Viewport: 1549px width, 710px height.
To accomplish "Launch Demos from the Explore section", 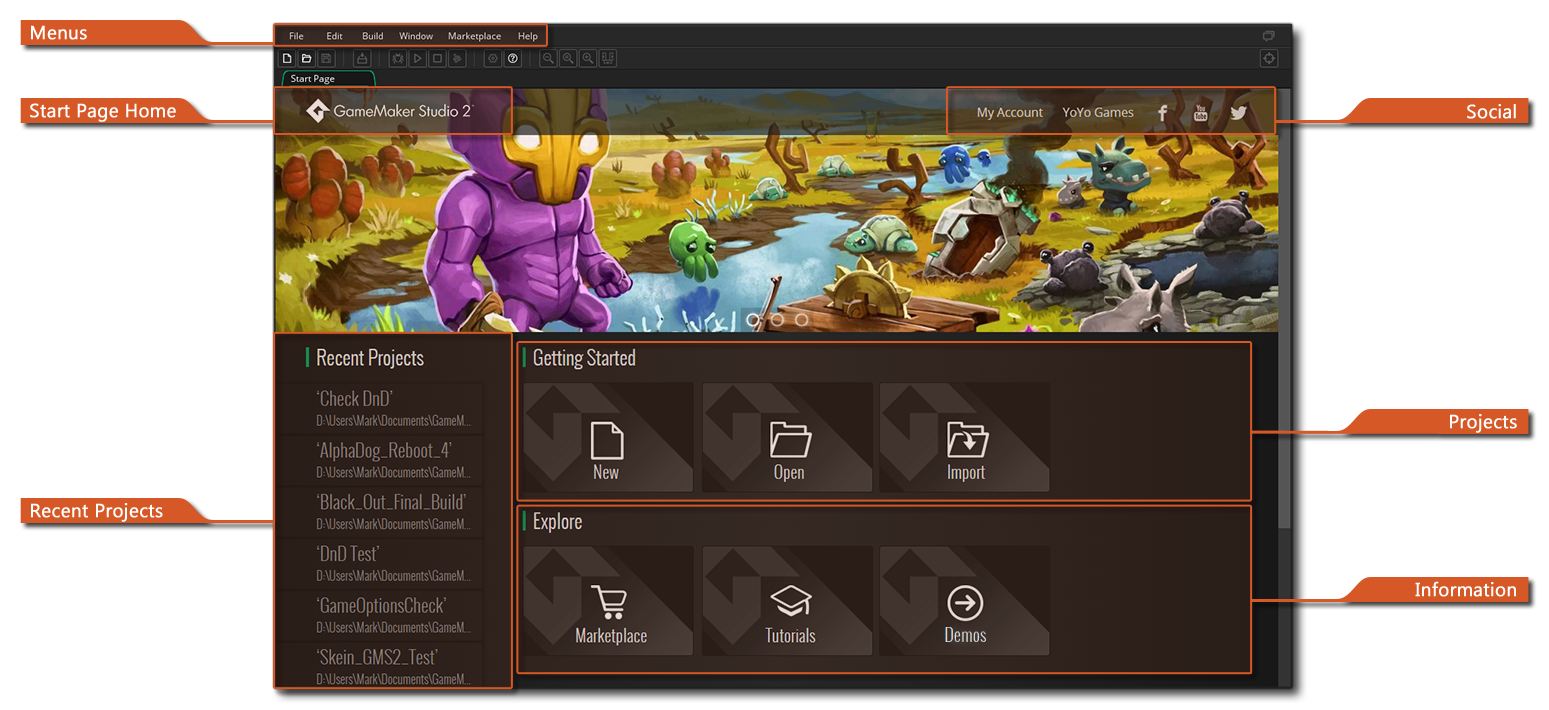I will click(963, 601).
